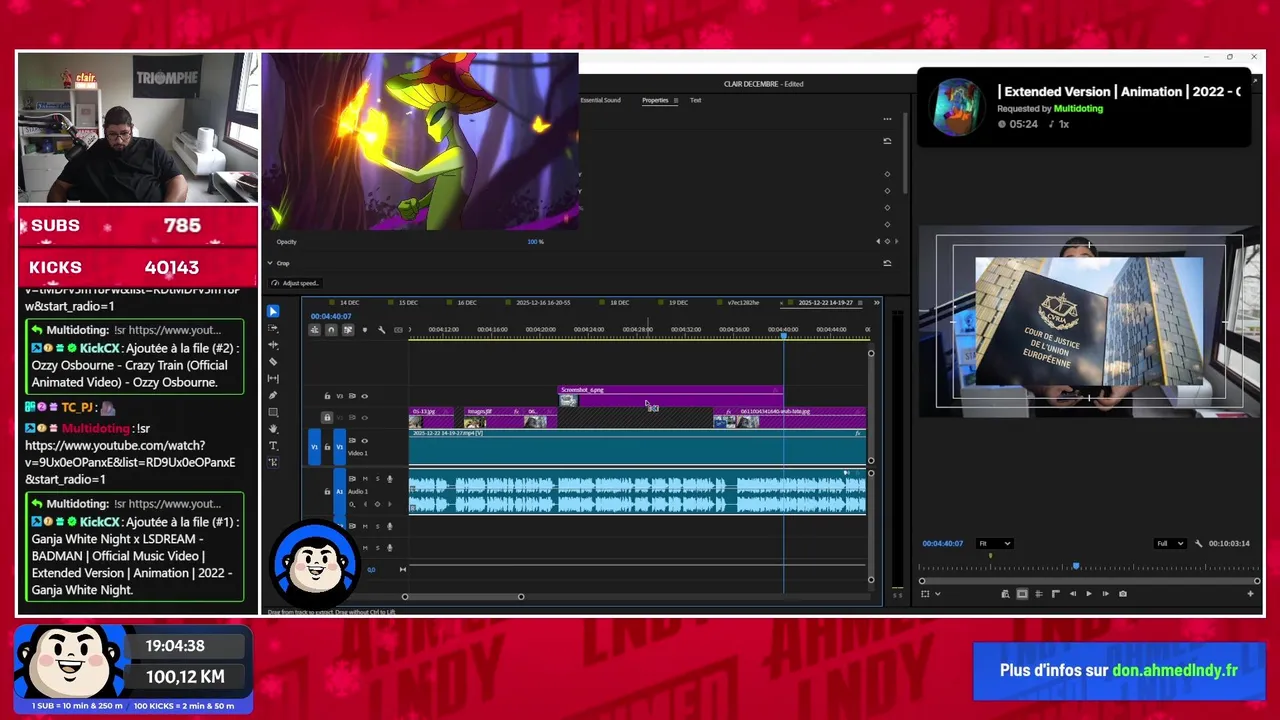Collapse the Crop effect section
Viewport: 1280px width, 720px height.
click(269, 263)
